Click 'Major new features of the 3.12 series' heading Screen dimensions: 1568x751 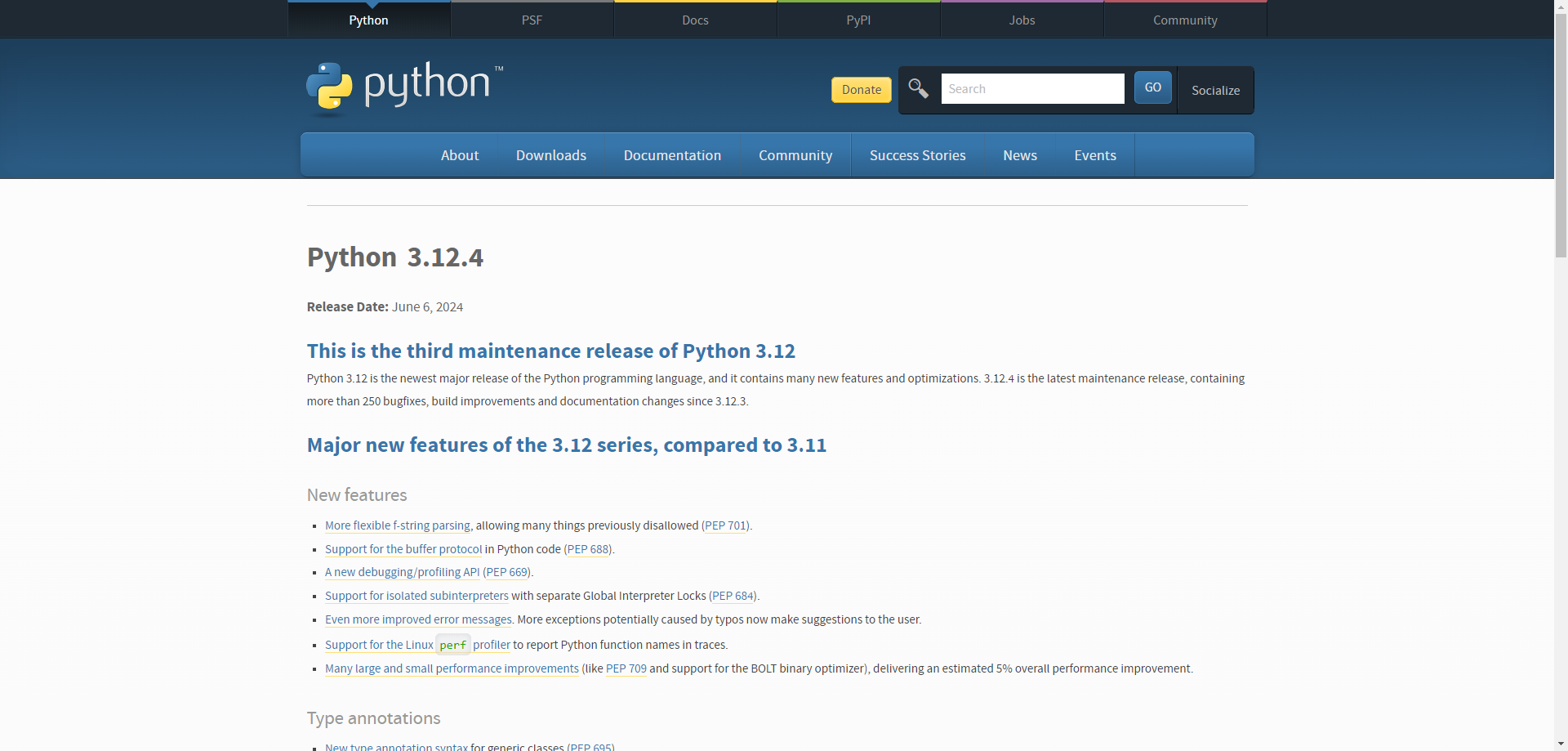point(567,445)
